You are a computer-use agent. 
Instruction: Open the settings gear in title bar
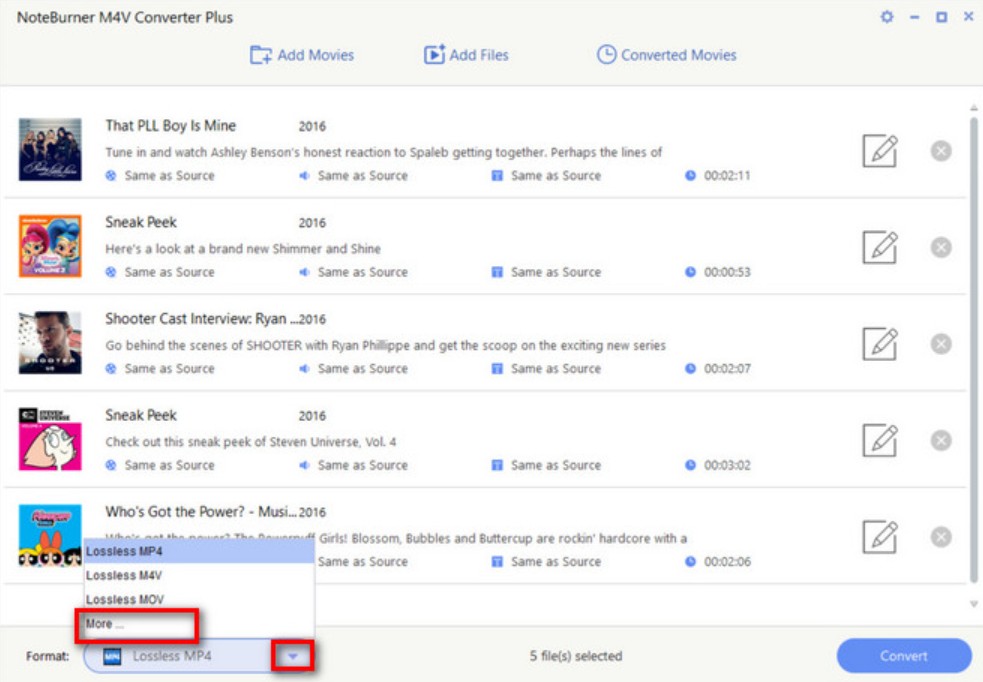886,17
